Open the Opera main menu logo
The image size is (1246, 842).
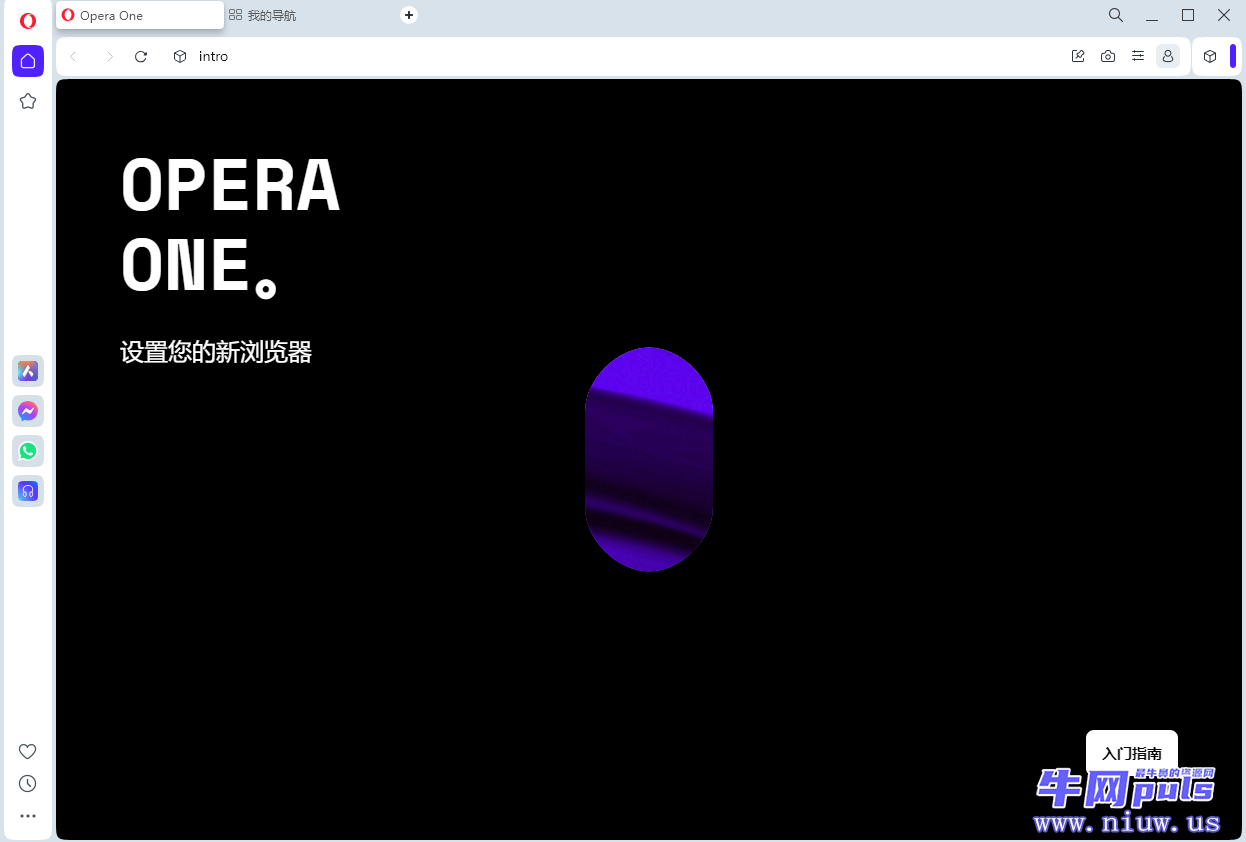[28, 21]
